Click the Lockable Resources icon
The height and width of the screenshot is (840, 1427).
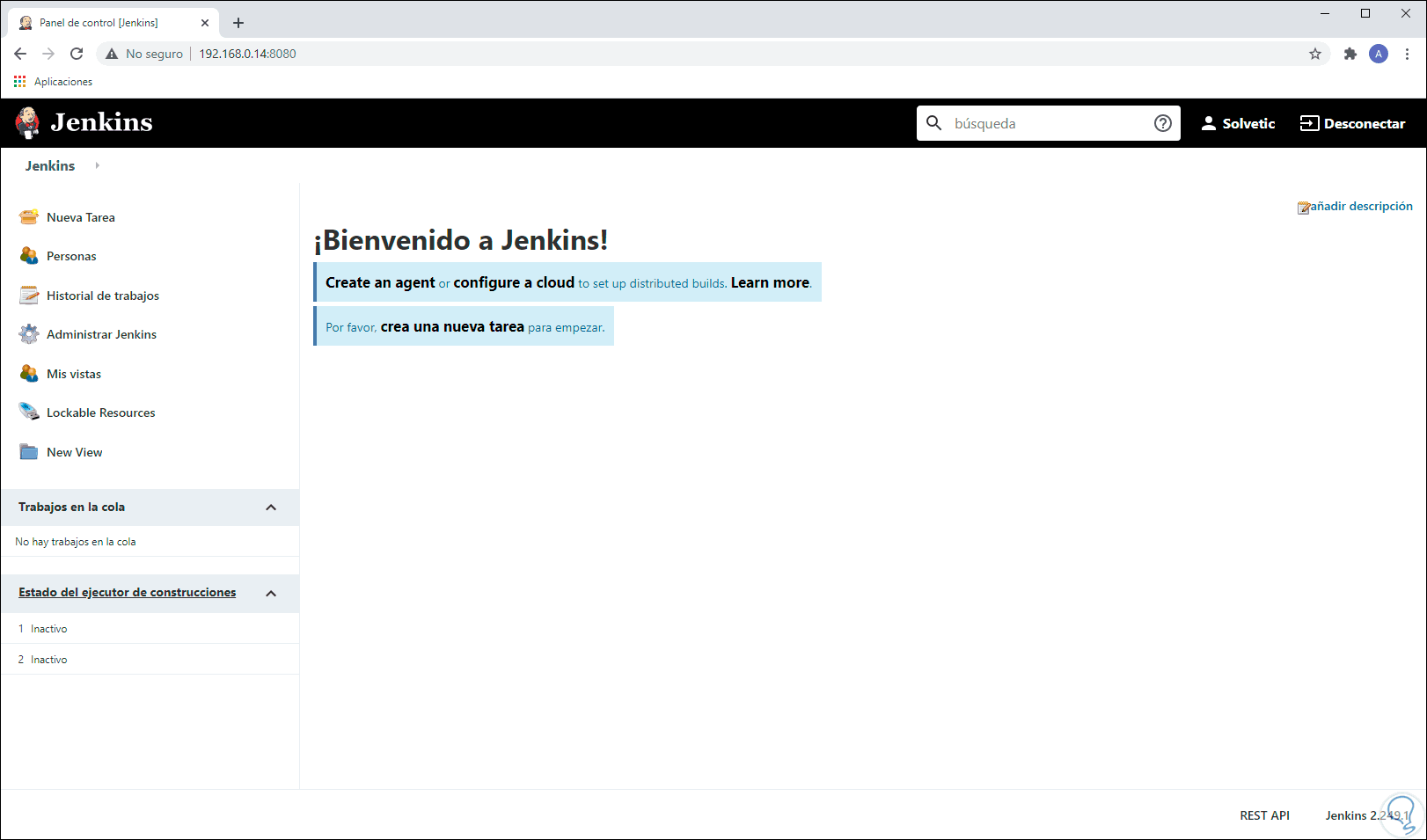pyautogui.click(x=29, y=413)
